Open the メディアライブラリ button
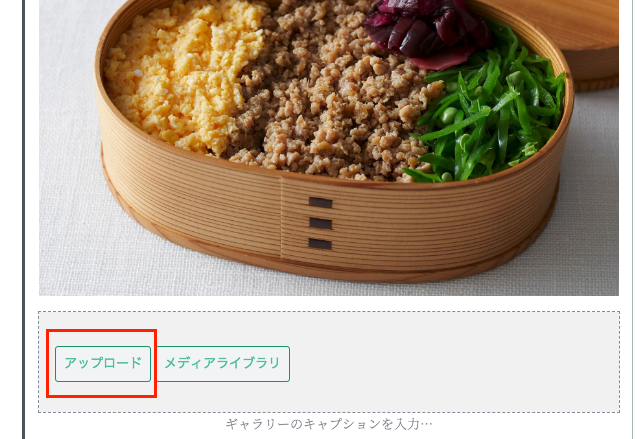Image resolution: width=643 pixels, height=439 pixels. pyautogui.click(x=223, y=364)
